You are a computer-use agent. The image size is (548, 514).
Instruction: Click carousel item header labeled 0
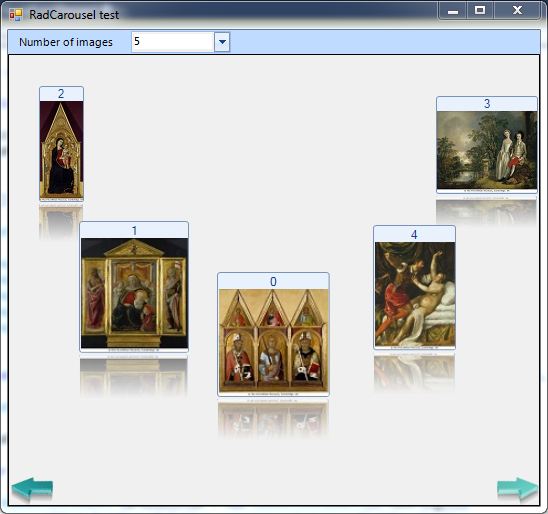coord(273,281)
